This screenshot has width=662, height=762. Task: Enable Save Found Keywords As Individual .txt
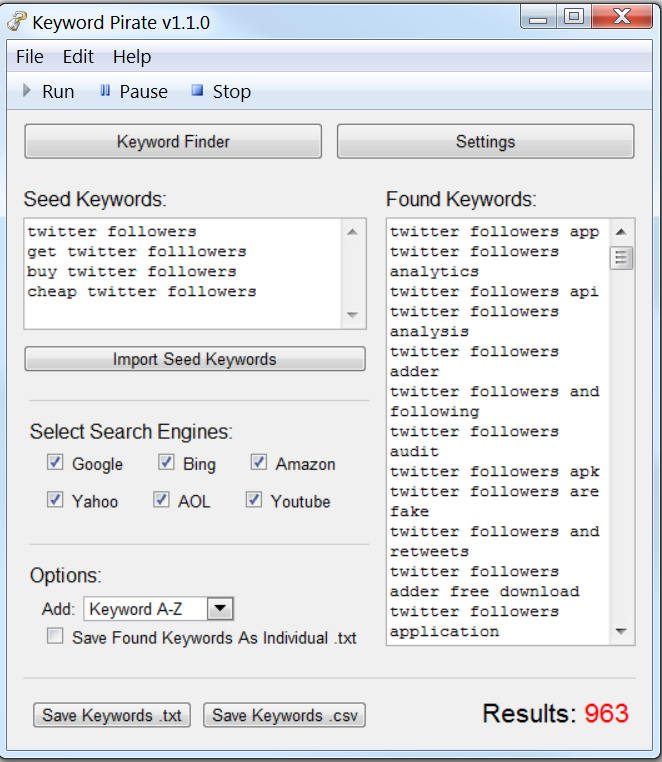click(x=55, y=636)
